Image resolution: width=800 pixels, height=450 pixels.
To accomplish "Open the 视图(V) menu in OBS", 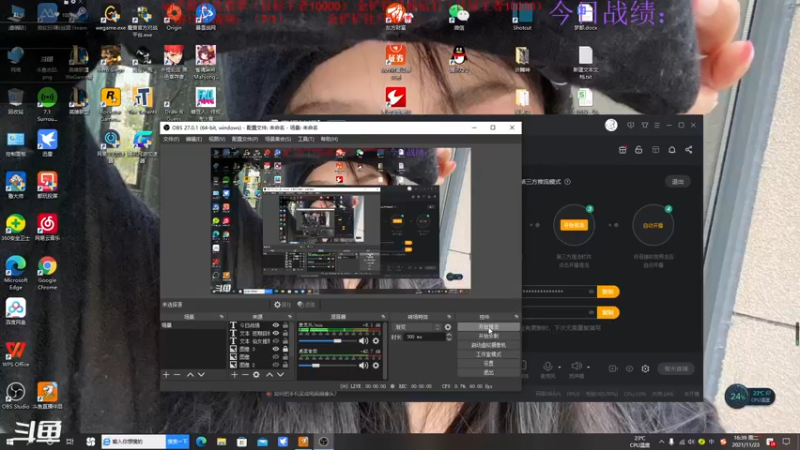I will pos(217,139).
